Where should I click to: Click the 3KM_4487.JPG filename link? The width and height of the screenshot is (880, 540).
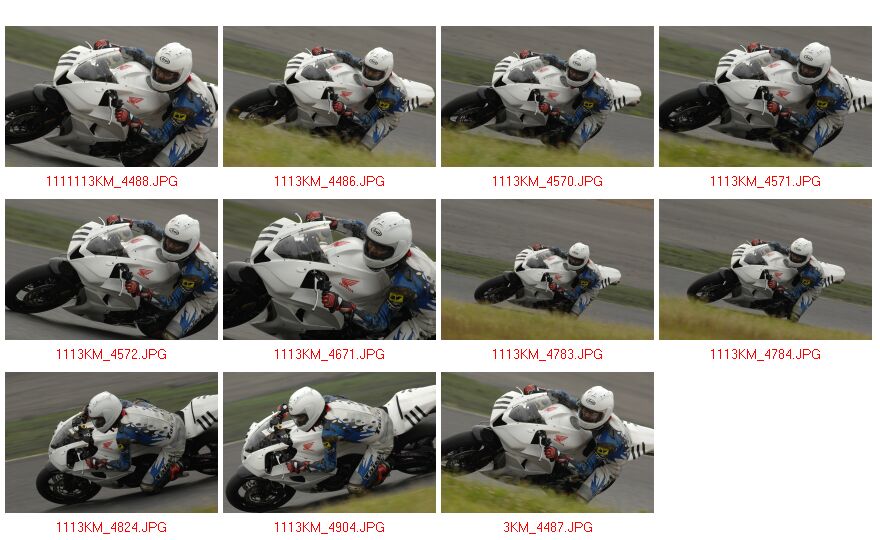tap(548, 527)
